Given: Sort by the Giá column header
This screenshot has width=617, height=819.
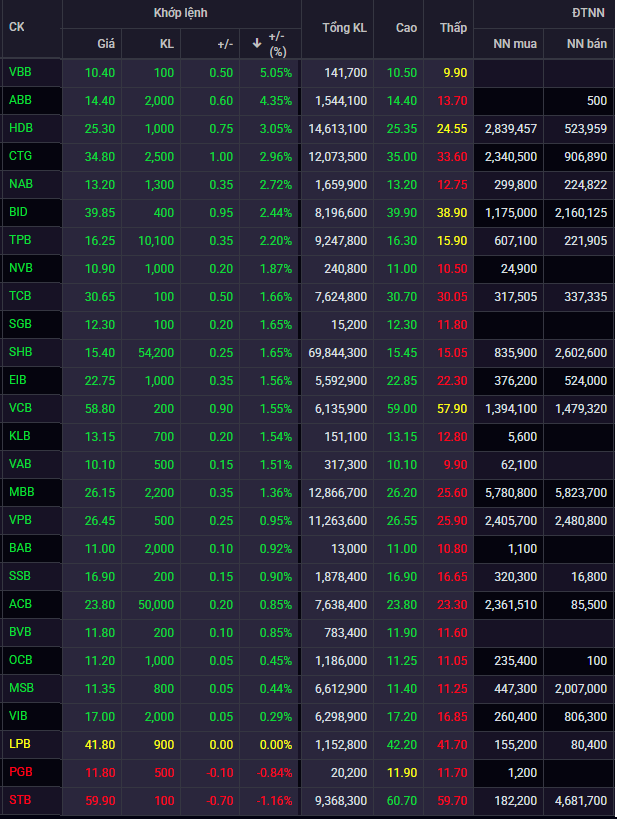Looking at the screenshot, I should [105, 44].
